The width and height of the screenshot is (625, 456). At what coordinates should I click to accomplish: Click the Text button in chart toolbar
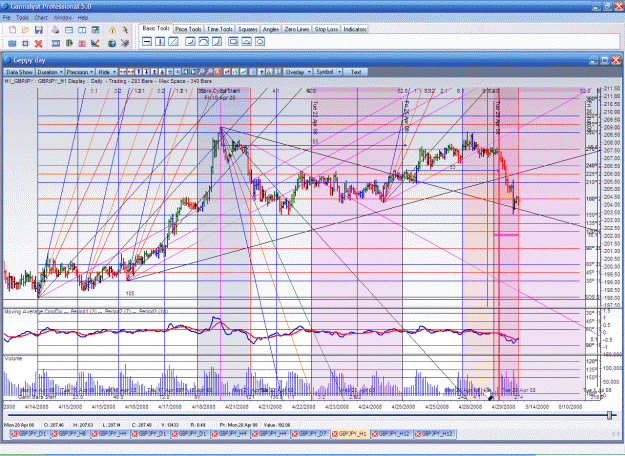tap(356, 72)
